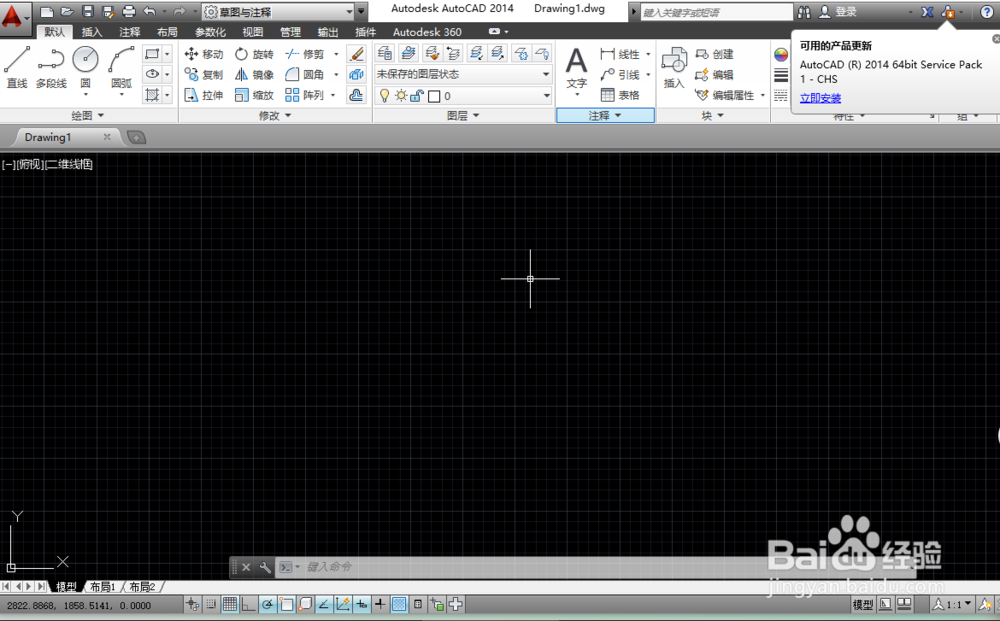Select the Circle (圆) tool
Viewport: 1000px width, 621px height.
(x=85, y=68)
